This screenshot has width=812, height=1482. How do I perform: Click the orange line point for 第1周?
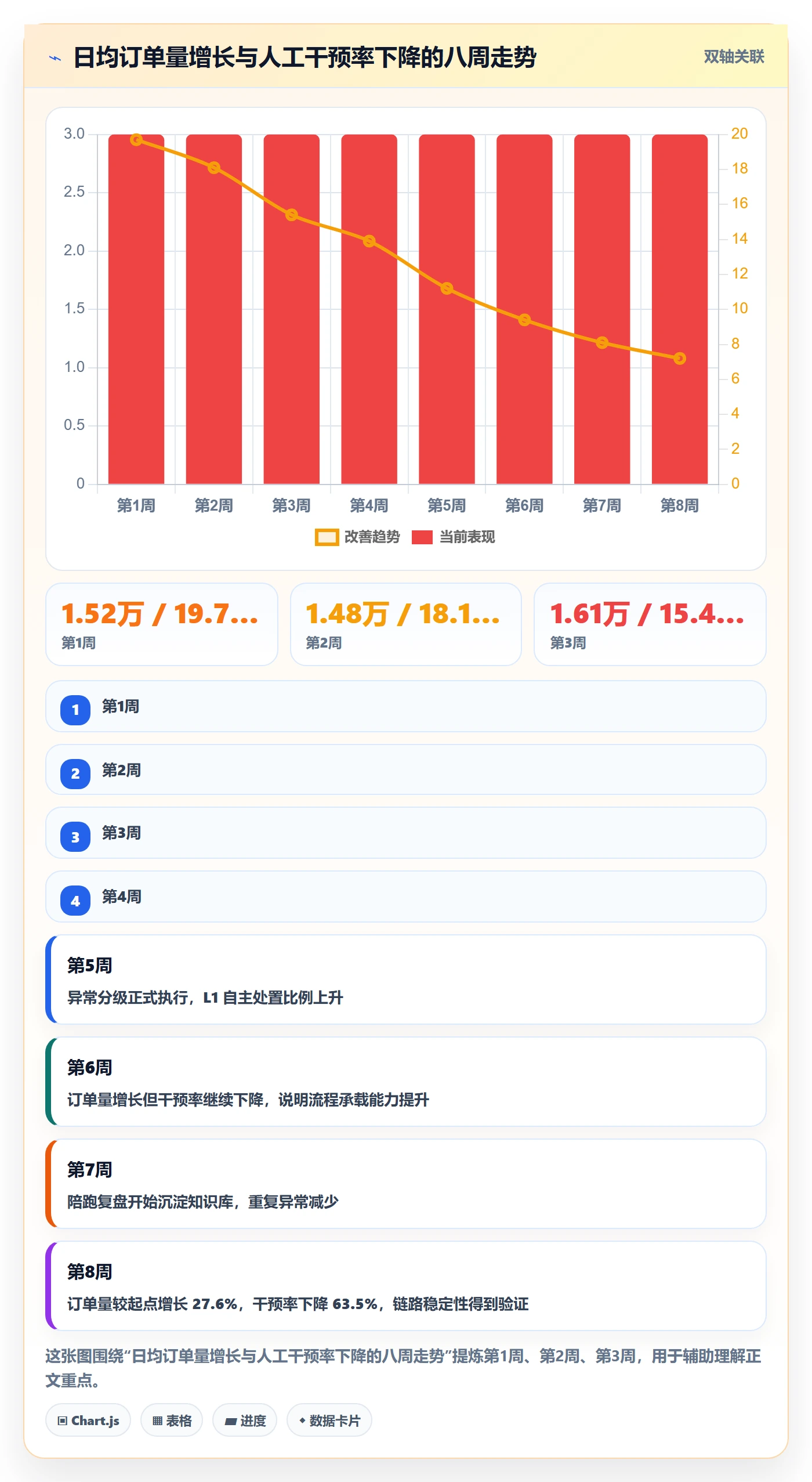click(136, 140)
